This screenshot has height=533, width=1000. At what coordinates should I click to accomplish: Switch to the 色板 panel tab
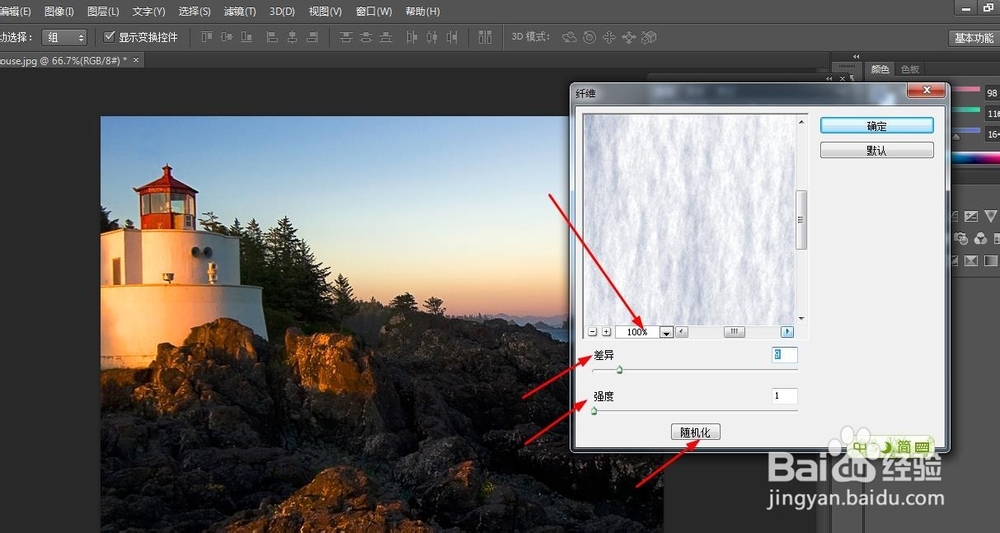click(910, 69)
